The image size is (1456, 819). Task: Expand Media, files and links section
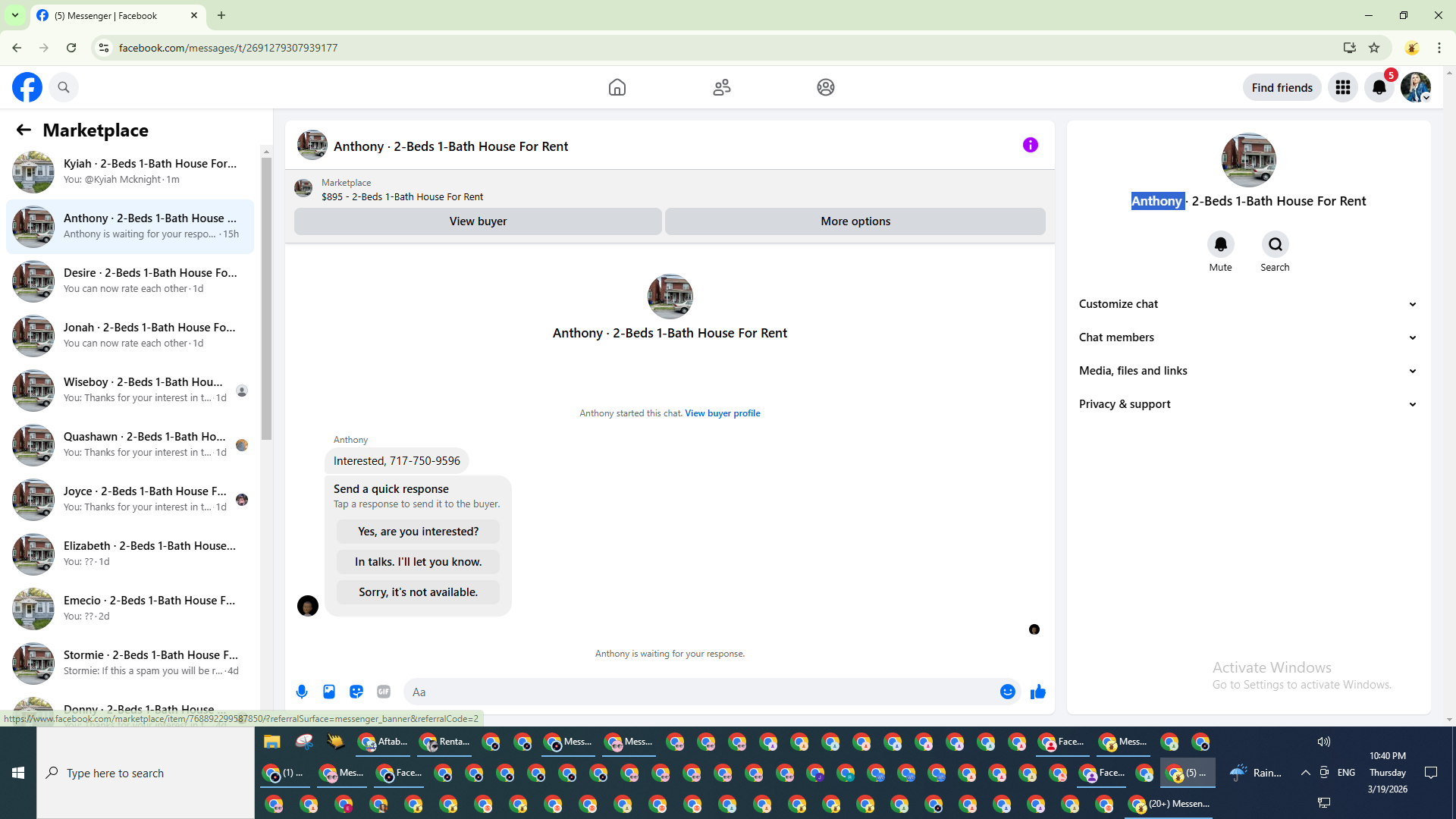click(x=1247, y=371)
